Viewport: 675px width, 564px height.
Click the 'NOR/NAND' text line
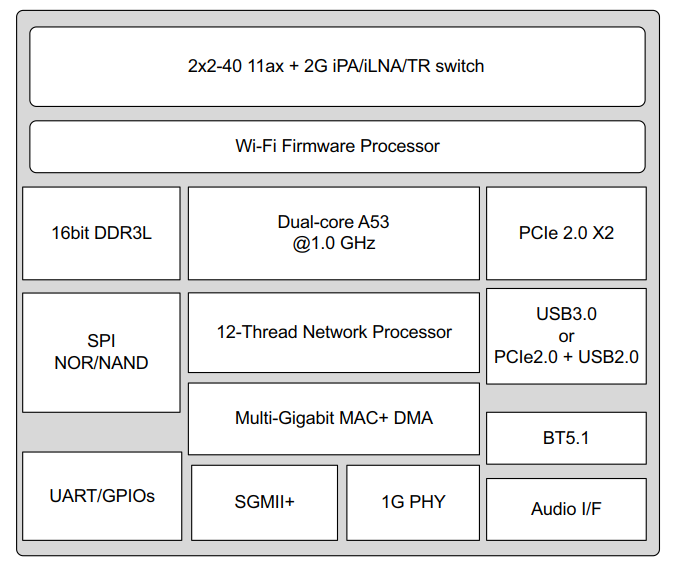click(x=101, y=363)
